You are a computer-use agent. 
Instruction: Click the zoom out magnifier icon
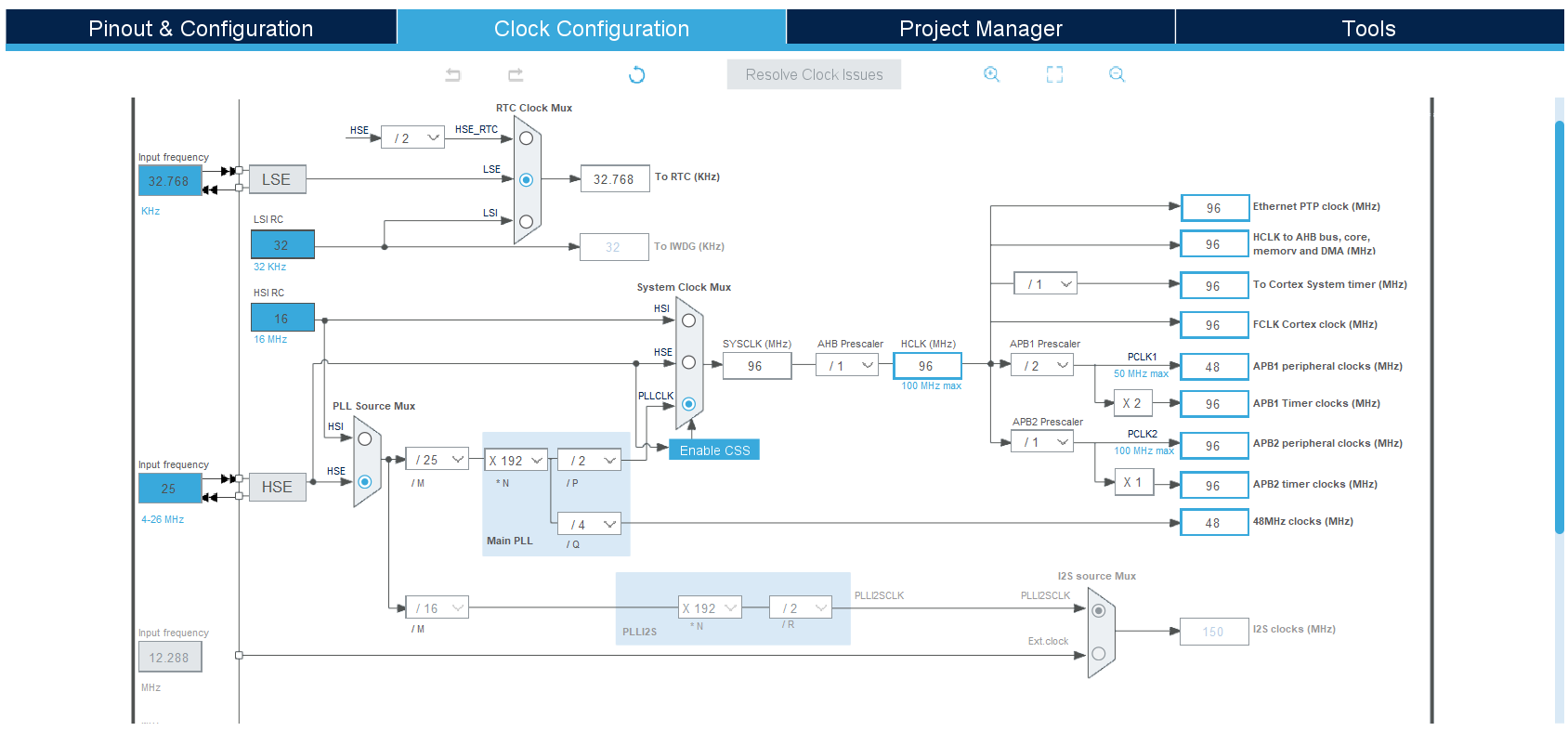[x=1117, y=74]
